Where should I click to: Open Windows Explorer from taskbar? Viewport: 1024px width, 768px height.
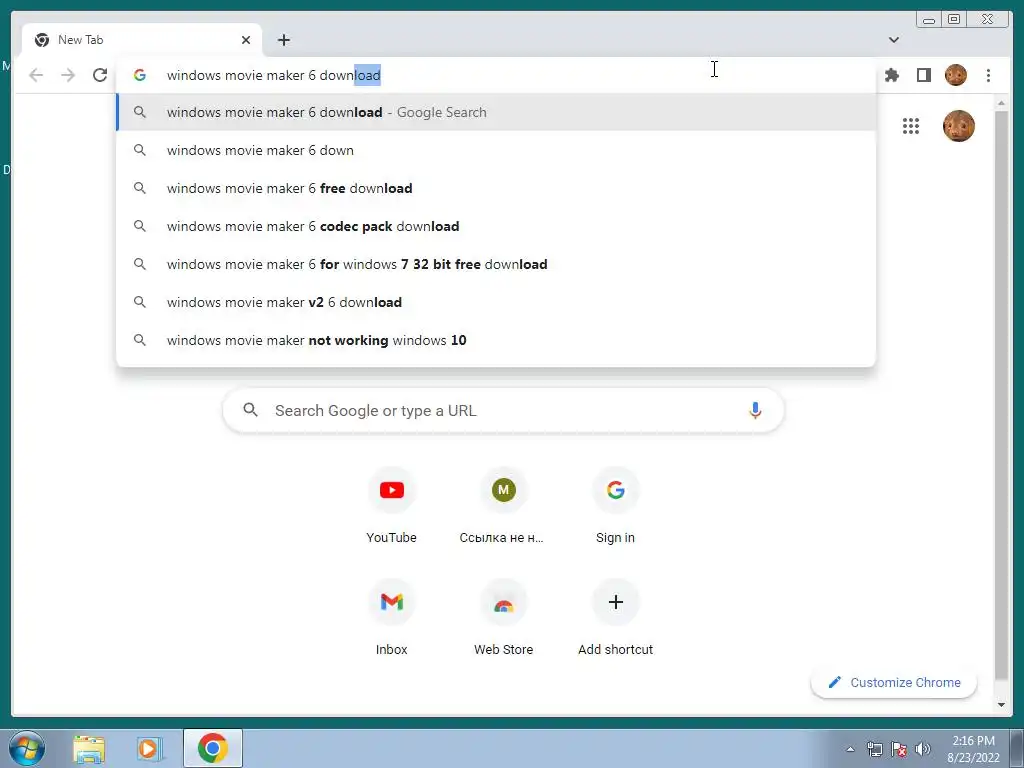click(89, 748)
